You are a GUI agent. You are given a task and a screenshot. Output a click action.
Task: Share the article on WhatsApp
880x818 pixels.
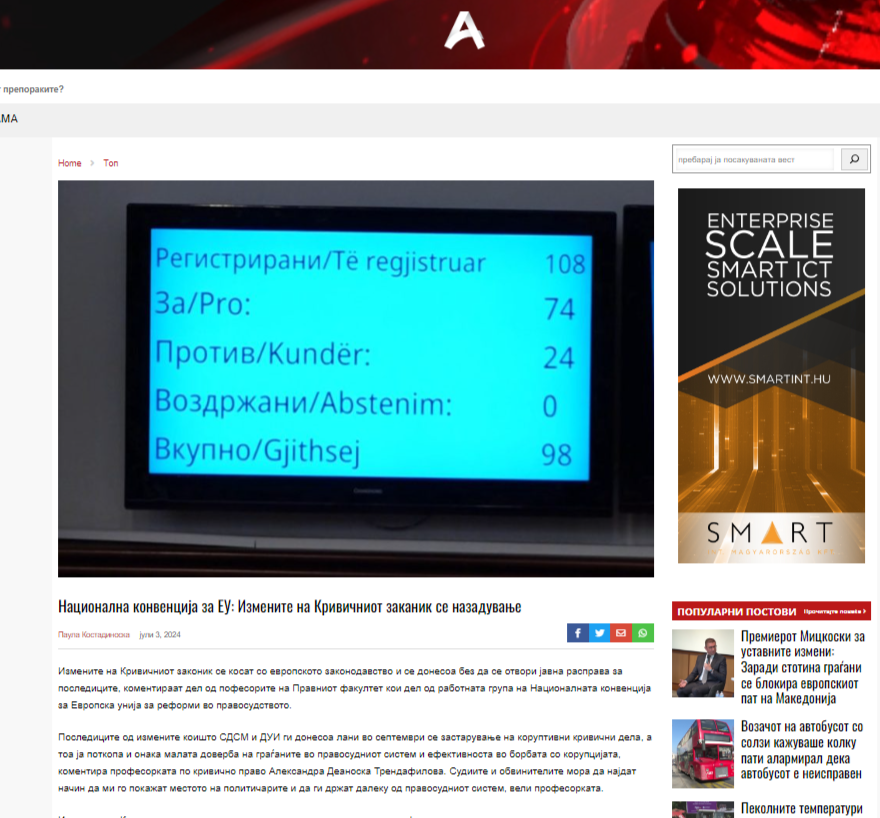[x=643, y=633]
